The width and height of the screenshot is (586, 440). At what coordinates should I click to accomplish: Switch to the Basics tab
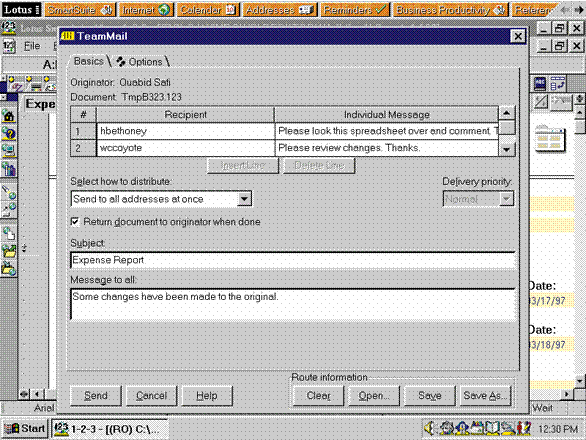tap(89, 61)
